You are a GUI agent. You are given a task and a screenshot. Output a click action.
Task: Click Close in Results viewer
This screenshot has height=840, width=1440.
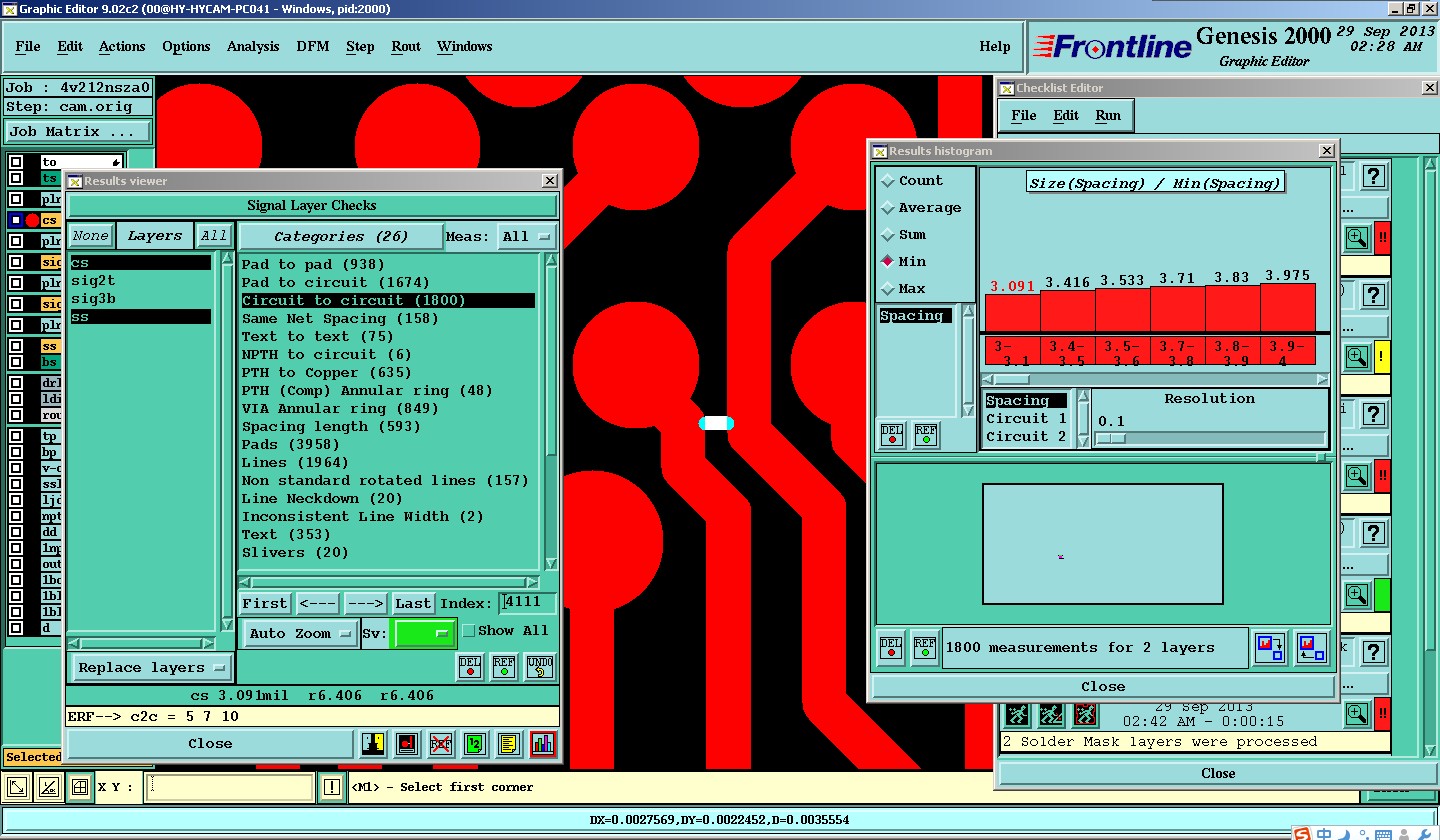(210, 743)
